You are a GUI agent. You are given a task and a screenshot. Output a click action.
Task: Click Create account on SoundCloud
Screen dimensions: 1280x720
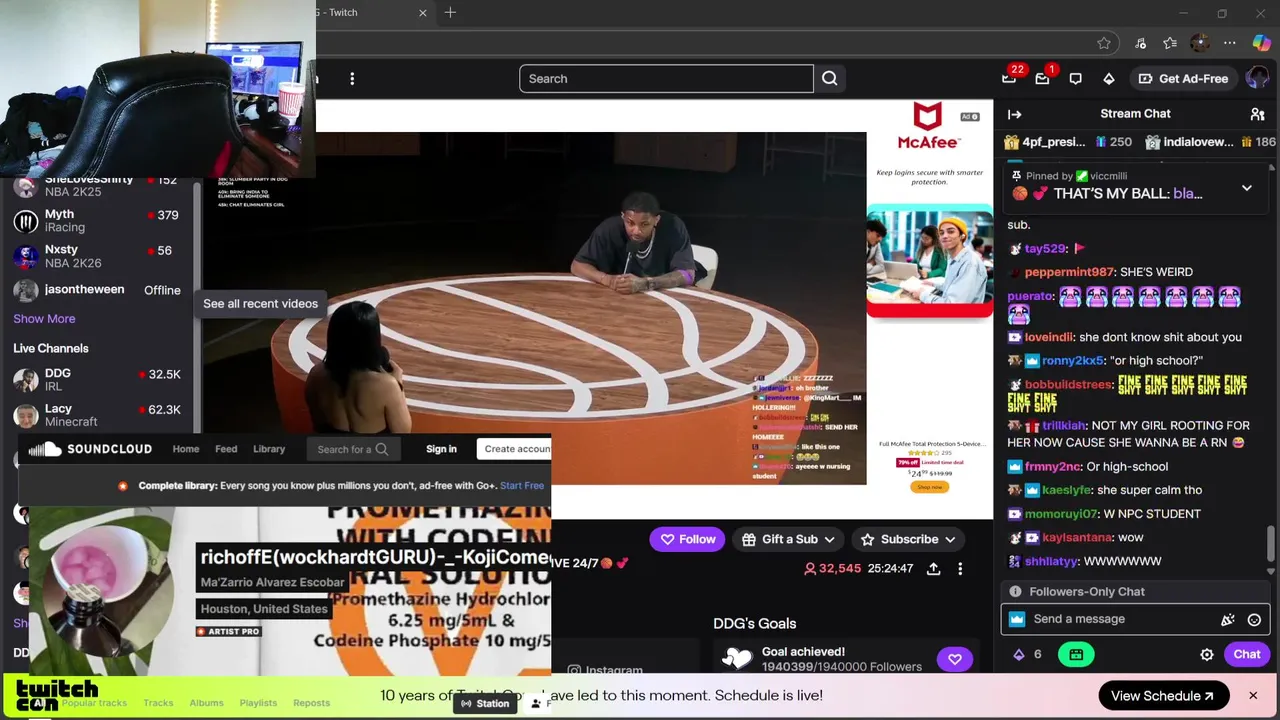pyautogui.click(x=516, y=449)
